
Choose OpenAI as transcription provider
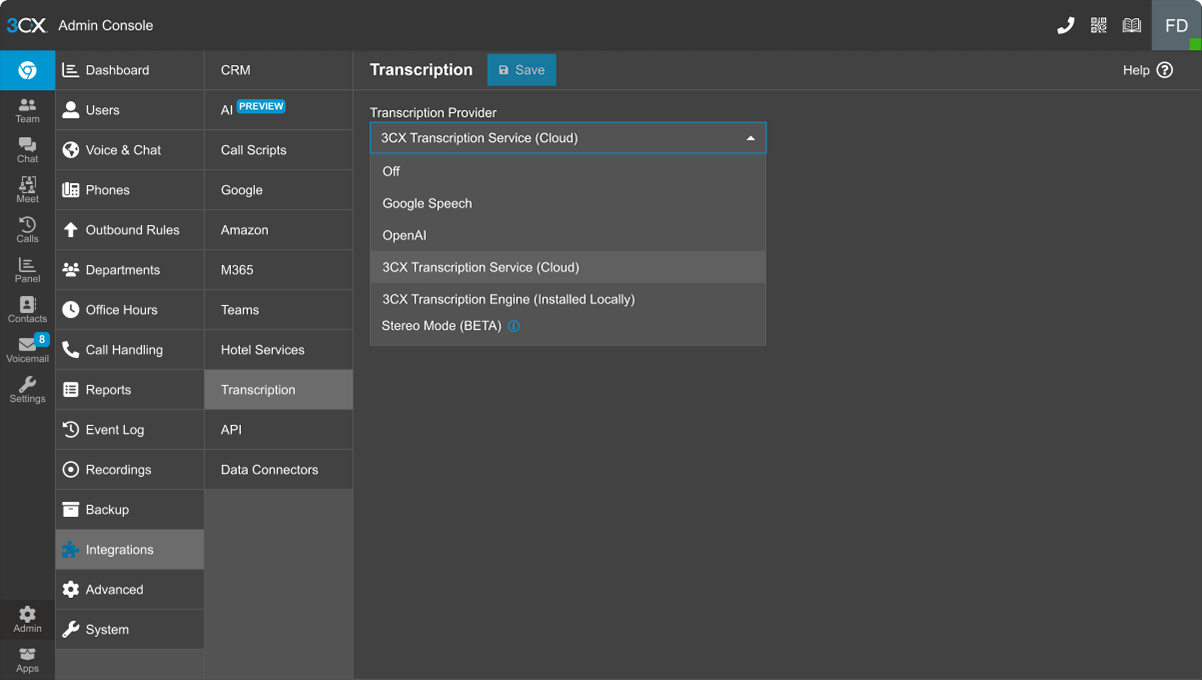(x=404, y=235)
